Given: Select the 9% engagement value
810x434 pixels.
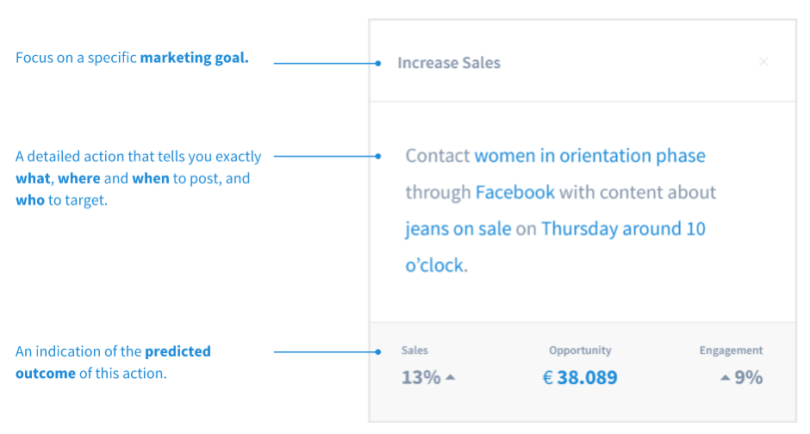Looking at the screenshot, I should [748, 377].
